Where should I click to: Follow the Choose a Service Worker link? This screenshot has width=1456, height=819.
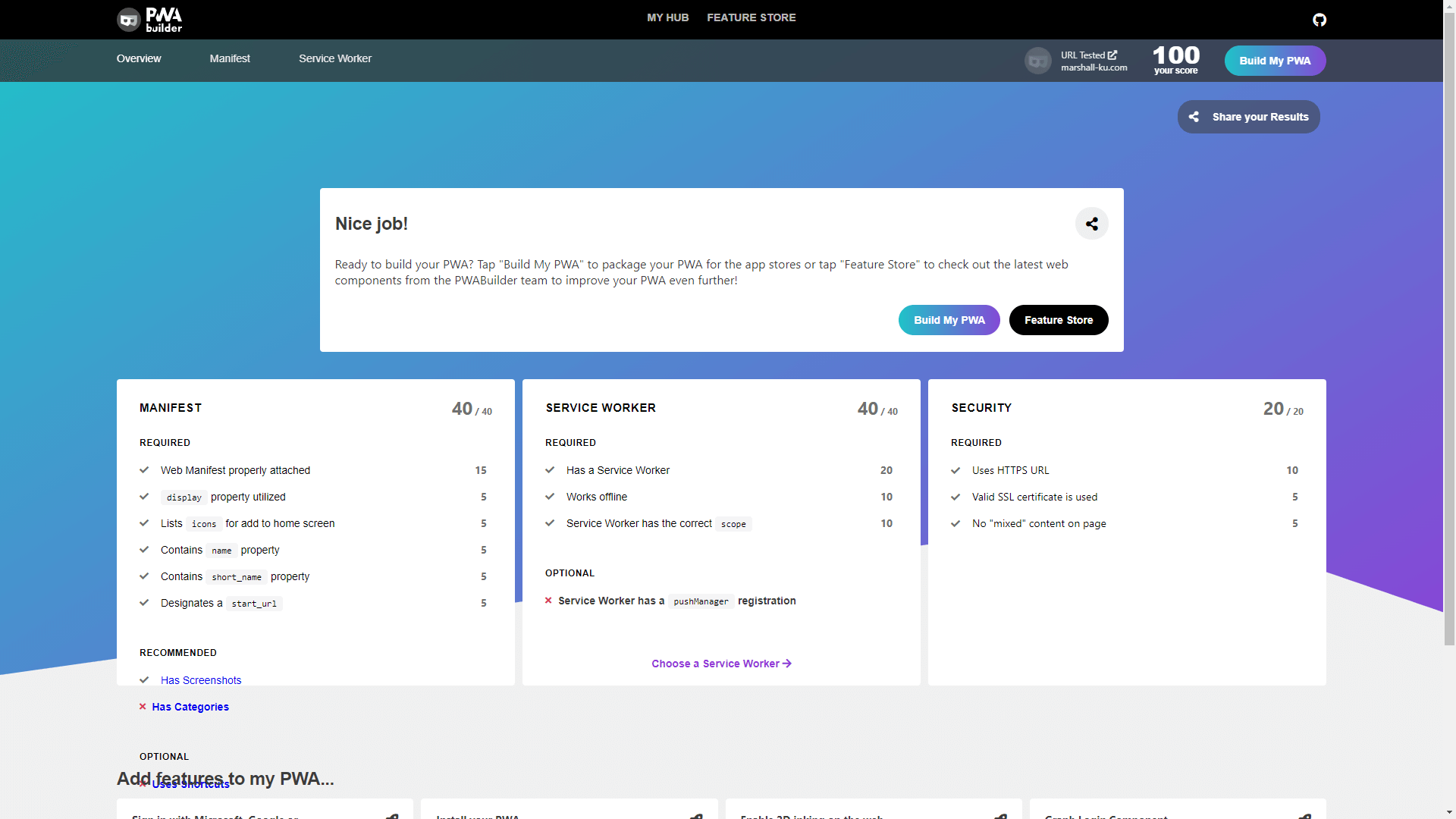[721, 664]
